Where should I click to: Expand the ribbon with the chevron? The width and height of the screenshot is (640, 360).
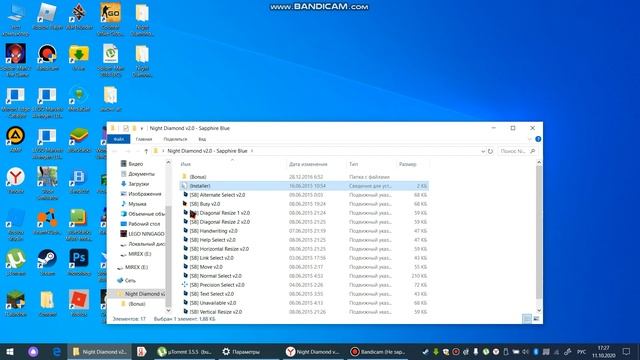click(529, 139)
